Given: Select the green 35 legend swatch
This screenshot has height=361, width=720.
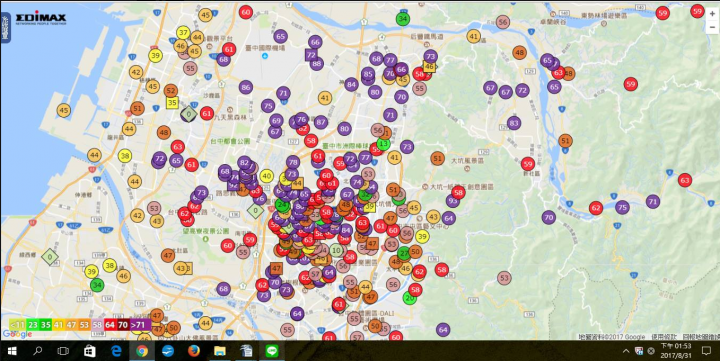Looking at the screenshot, I should 45,325.
